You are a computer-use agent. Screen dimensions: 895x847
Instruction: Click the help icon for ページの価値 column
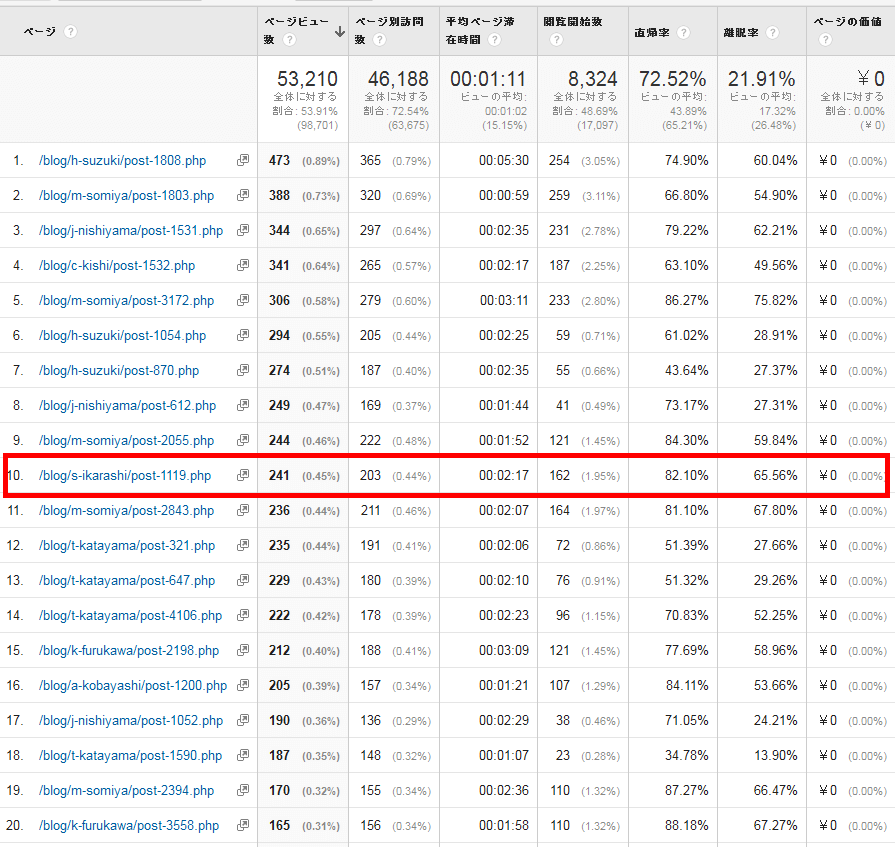tap(825, 40)
